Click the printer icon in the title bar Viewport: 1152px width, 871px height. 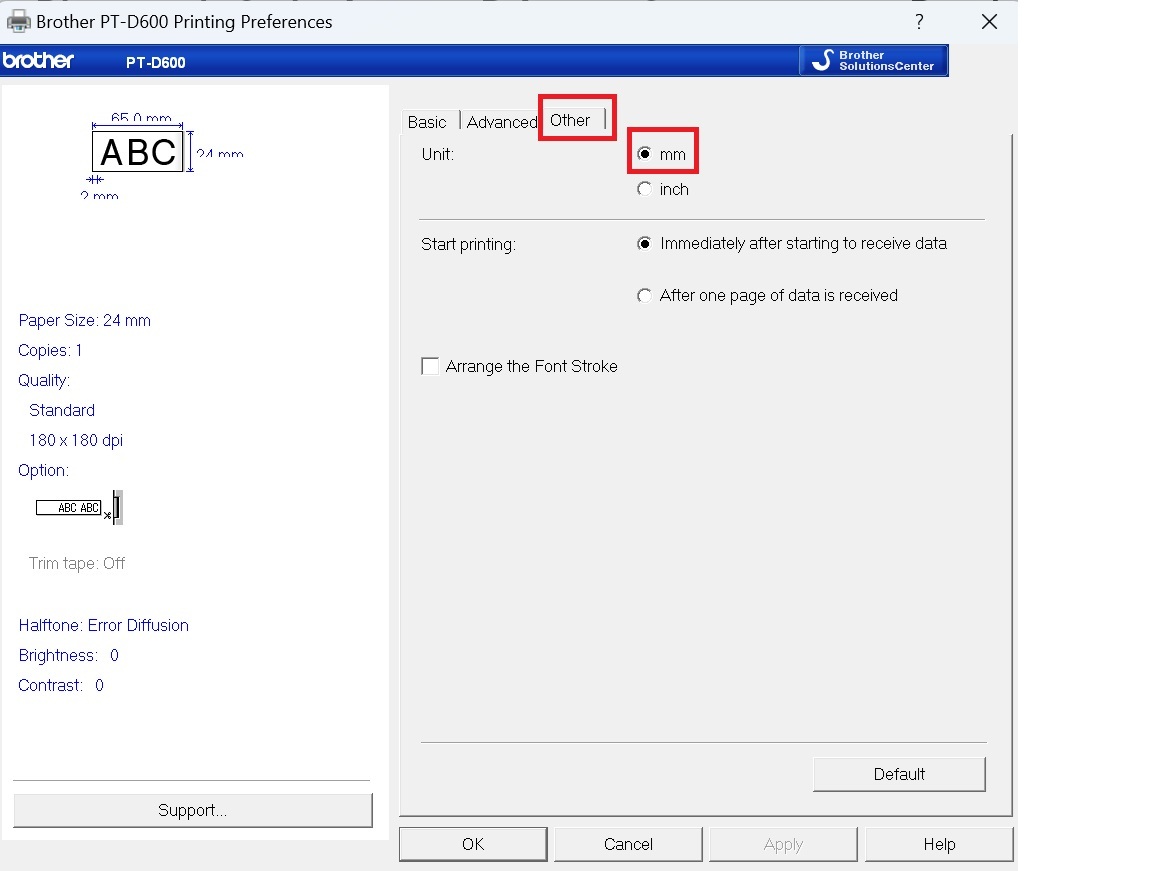coord(18,21)
